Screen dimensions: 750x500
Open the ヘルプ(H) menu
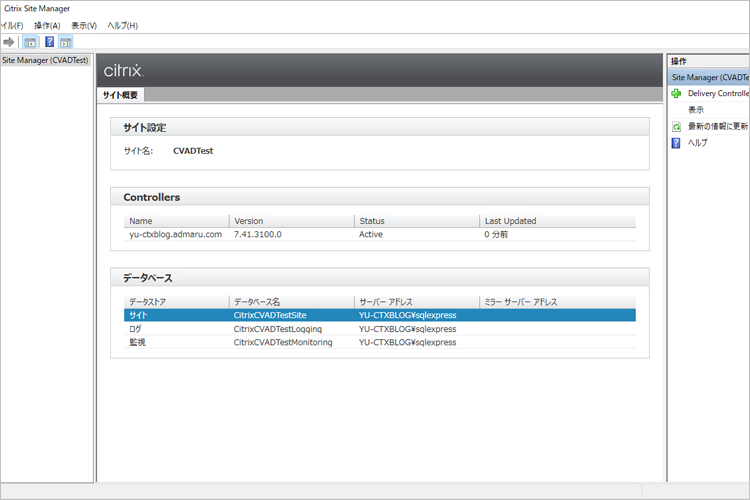[122, 25]
